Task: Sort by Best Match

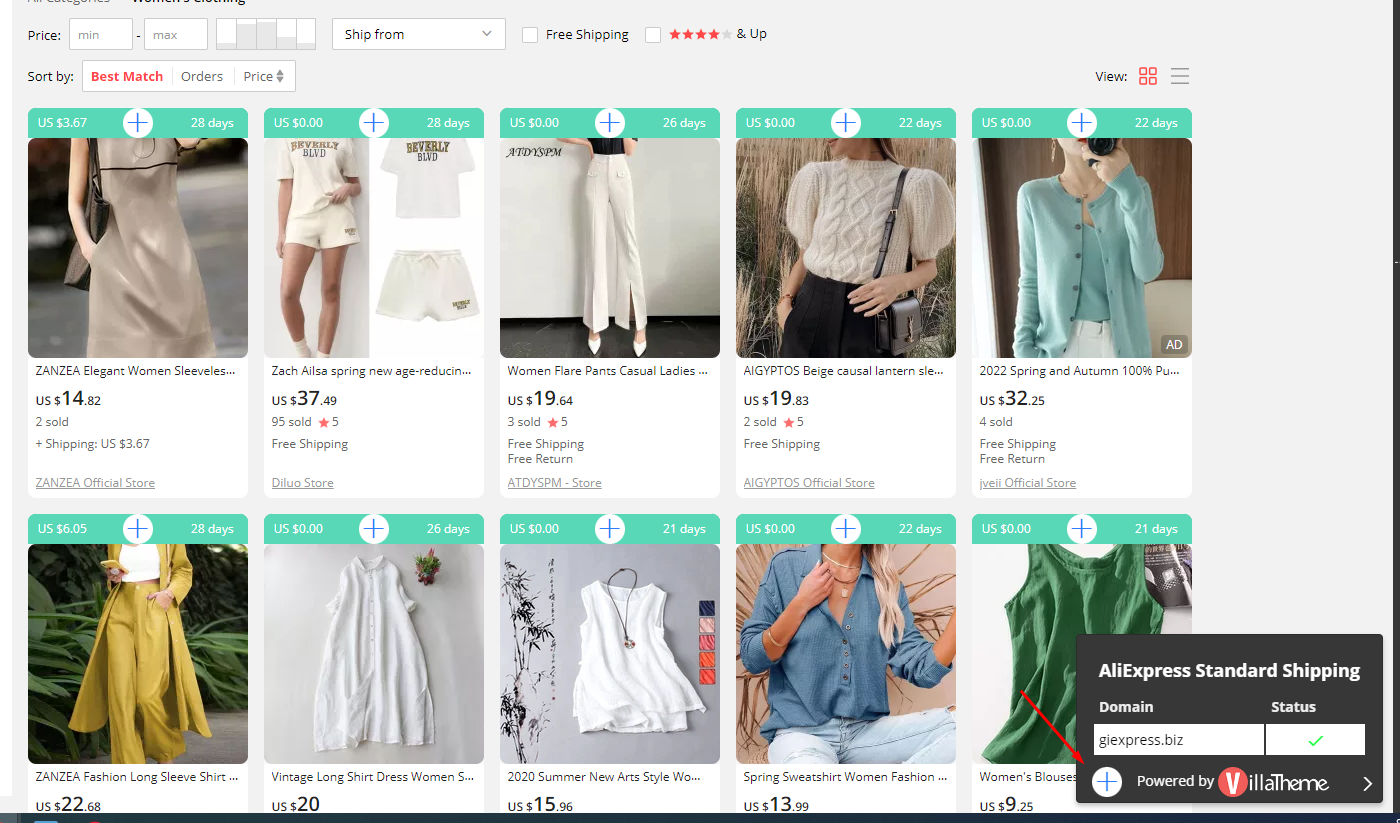Action: point(127,76)
